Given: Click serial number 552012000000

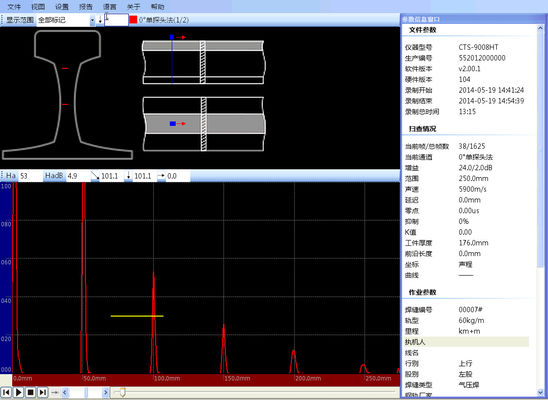Looking at the screenshot, I should (482, 58).
